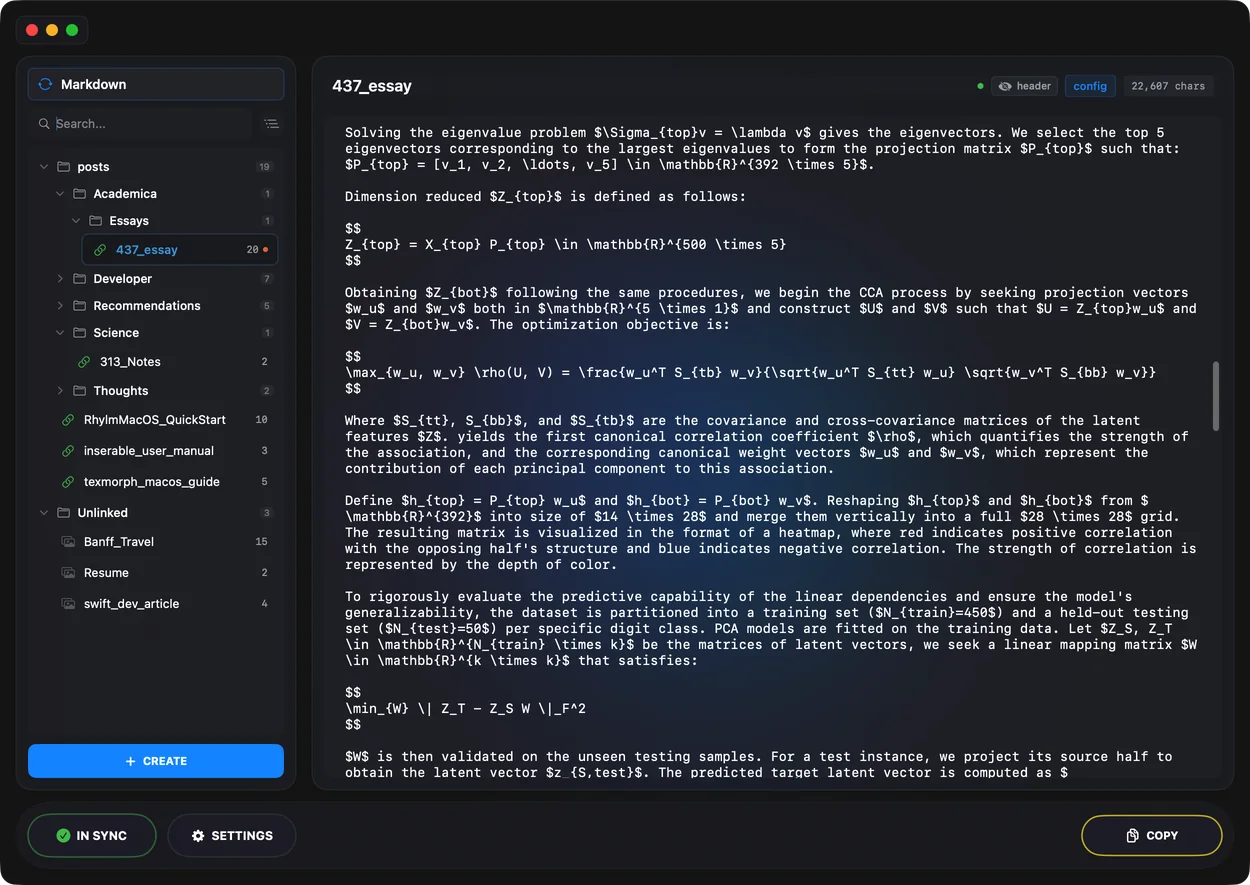Collapse the posts folder chevron
Image resolution: width=1250 pixels, height=885 pixels.
[44, 167]
